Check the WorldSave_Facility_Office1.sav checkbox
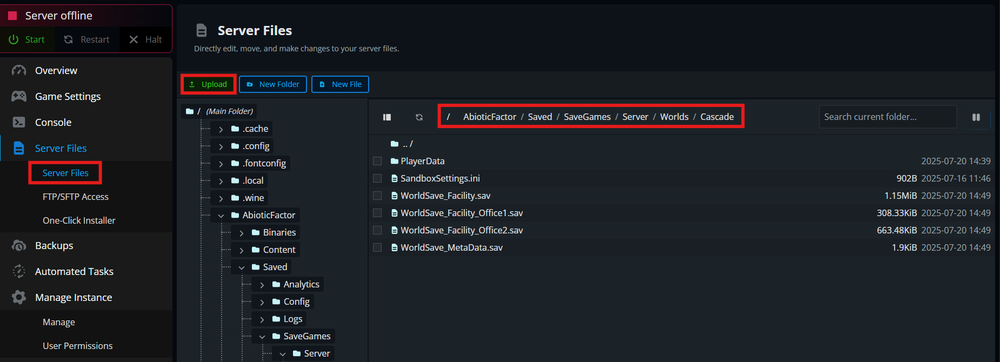Image resolution: width=1000 pixels, height=362 pixels. coord(378,213)
